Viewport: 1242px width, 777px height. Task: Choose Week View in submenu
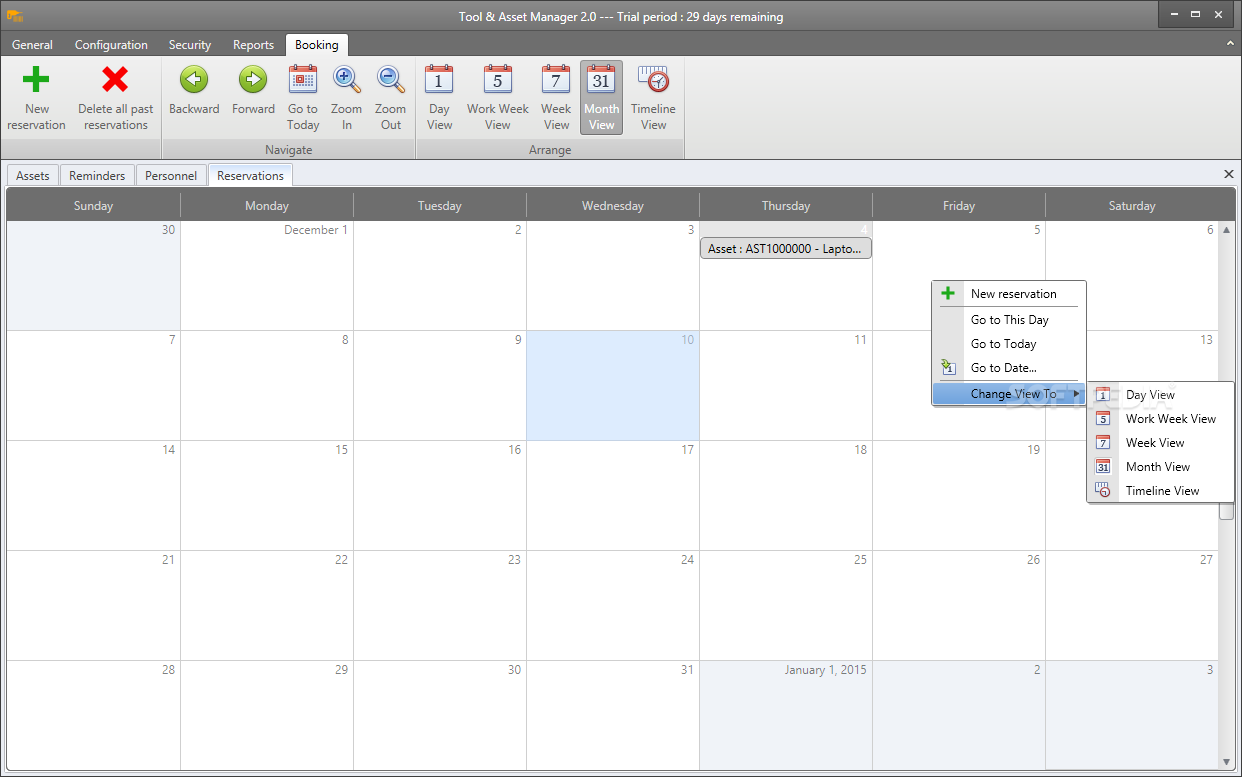pos(1161,443)
